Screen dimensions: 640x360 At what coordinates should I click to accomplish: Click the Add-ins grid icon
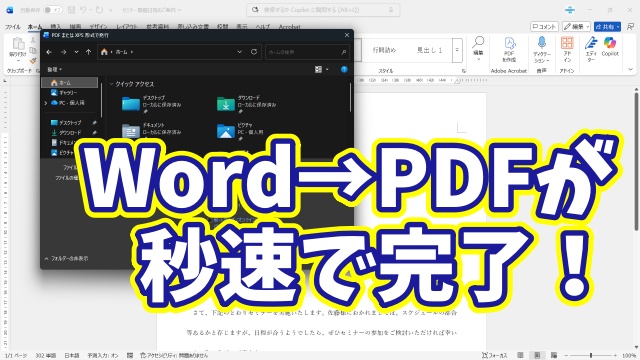click(567, 43)
